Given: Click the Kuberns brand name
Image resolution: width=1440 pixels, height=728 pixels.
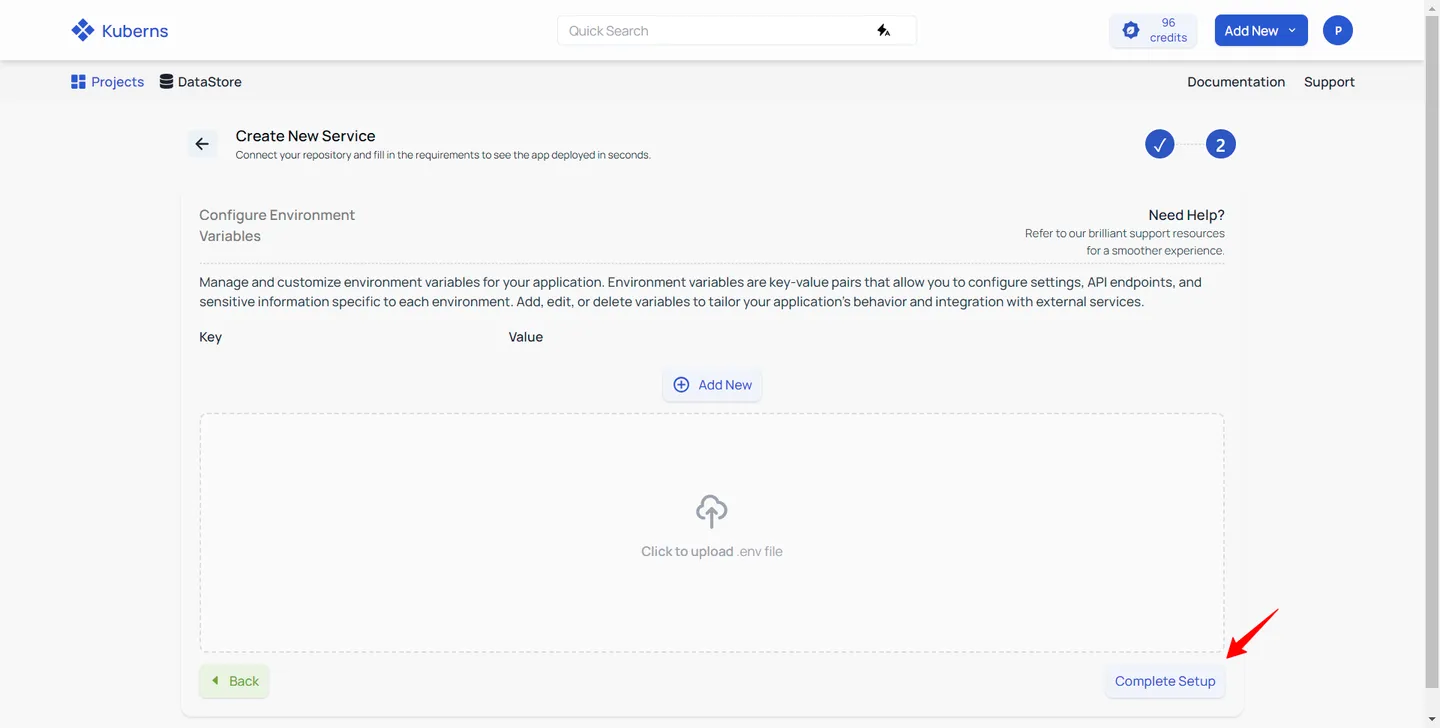Looking at the screenshot, I should click(135, 31).
